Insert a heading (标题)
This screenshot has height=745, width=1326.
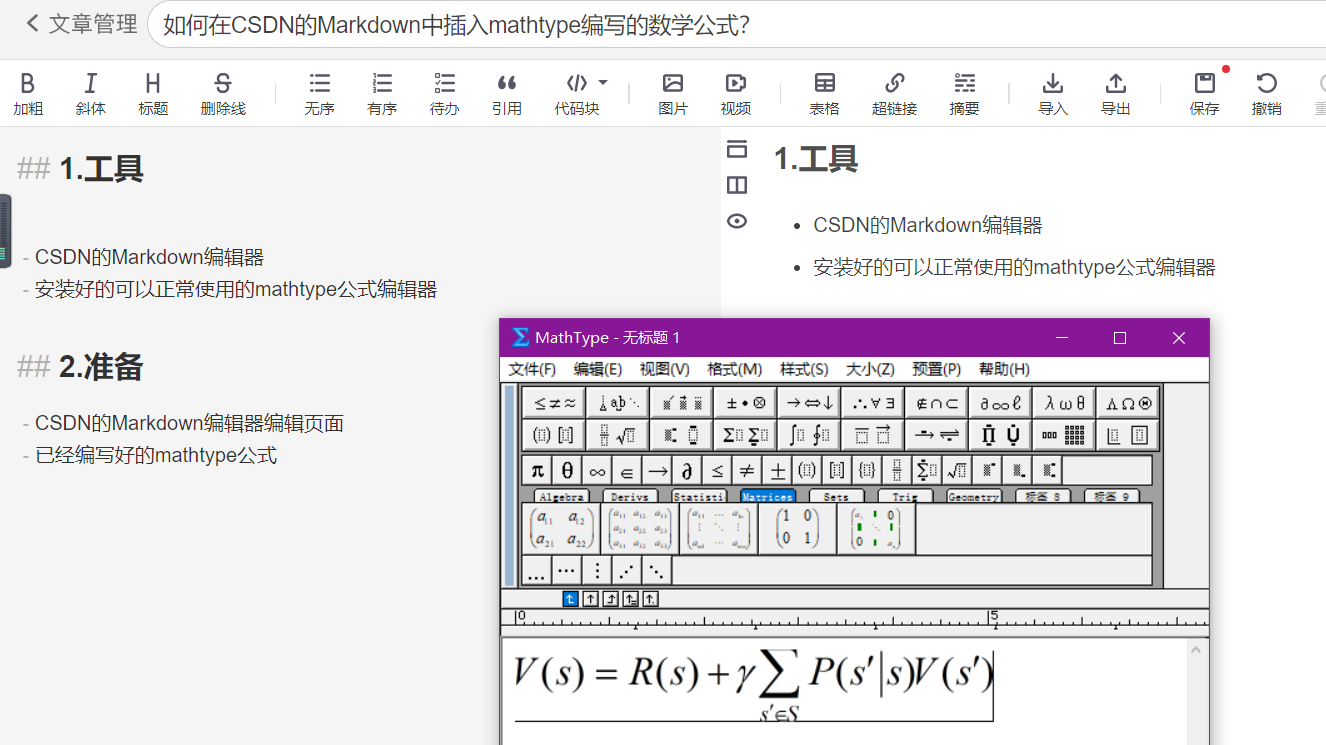[153, 95]
